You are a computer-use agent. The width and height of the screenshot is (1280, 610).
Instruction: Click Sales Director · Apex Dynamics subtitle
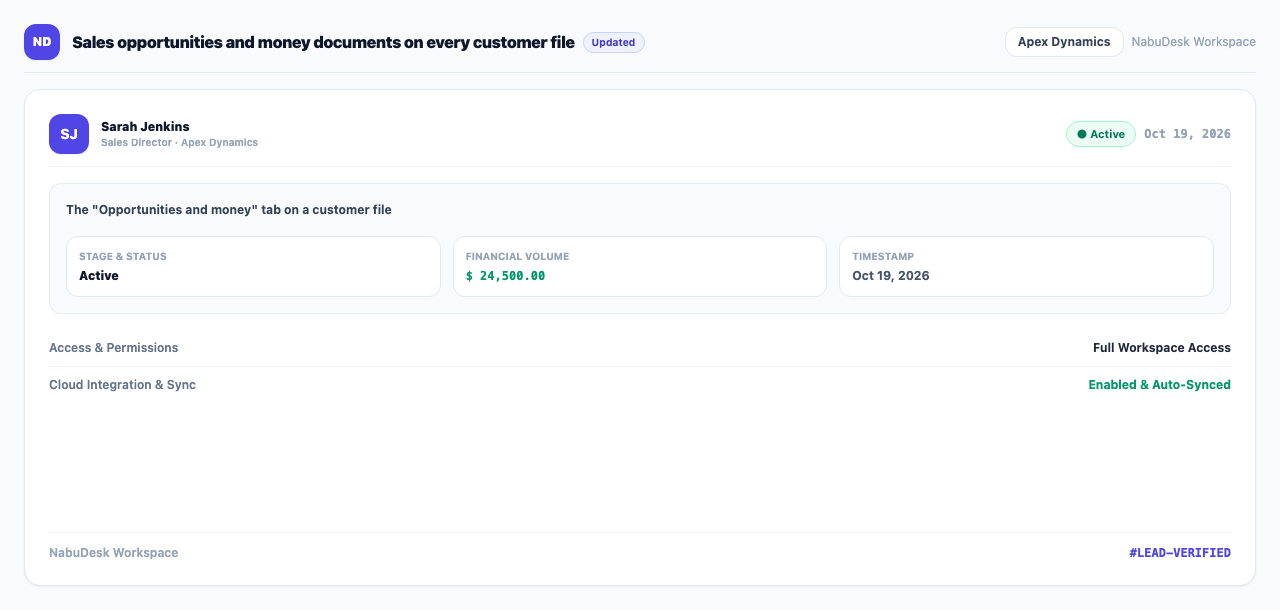tap(179, 143)
